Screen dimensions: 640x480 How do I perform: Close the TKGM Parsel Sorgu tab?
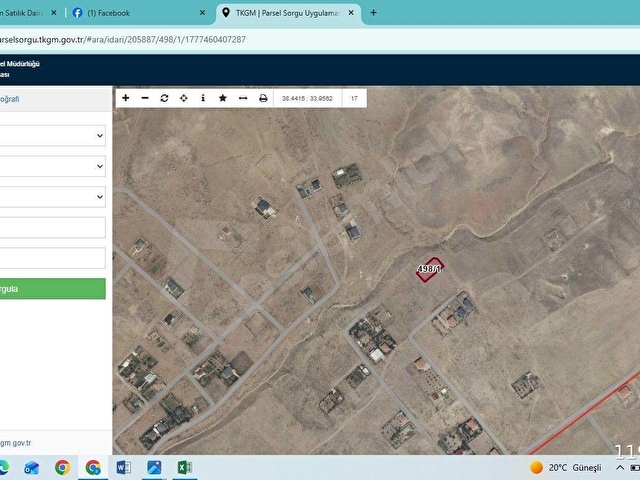pyautogui.click(x=351, y=13)
